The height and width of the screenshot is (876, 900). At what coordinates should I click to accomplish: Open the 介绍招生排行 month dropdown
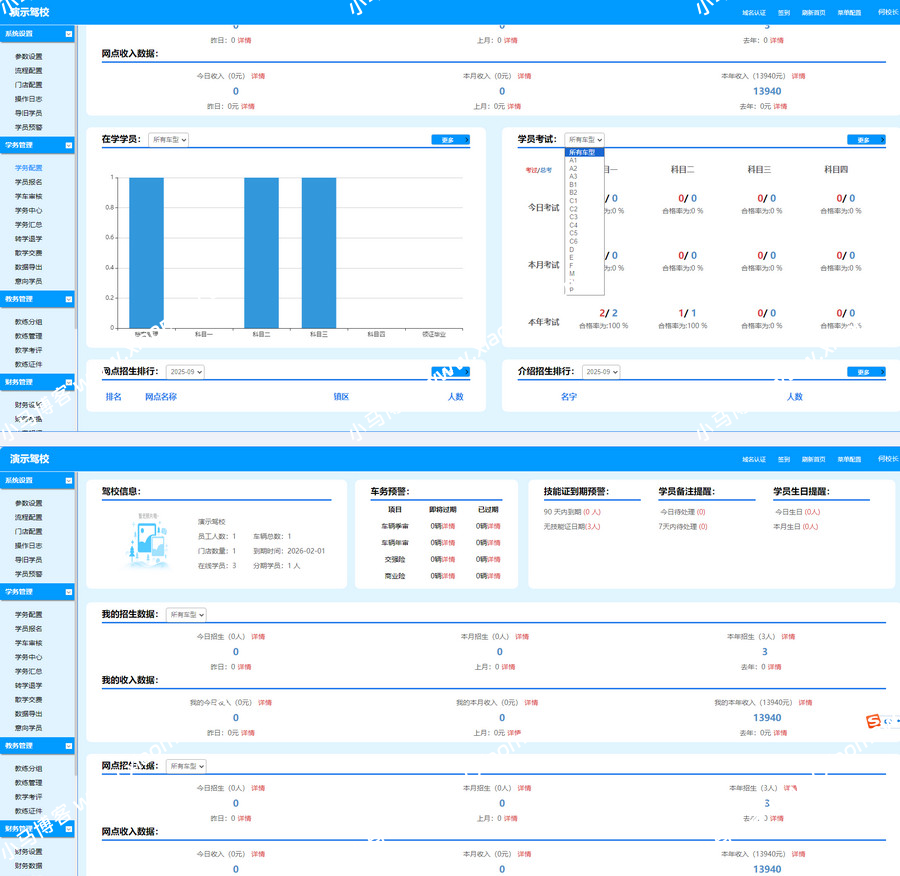601,372
